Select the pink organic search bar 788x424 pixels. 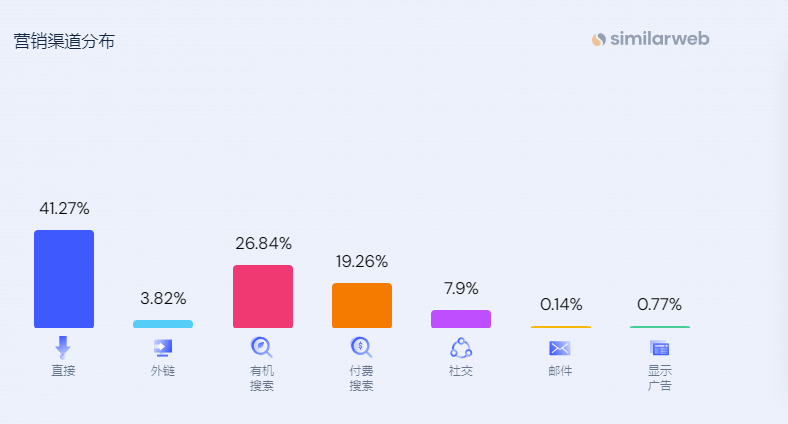263,296
